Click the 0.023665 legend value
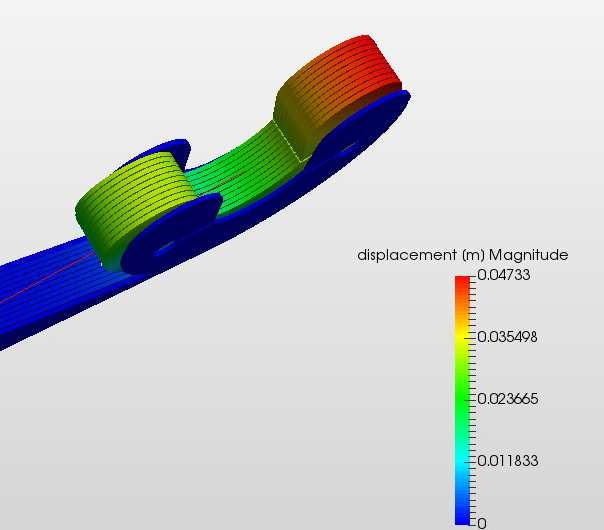The height and width of the screenshot is (530, 604). click(x=507, y=399)
